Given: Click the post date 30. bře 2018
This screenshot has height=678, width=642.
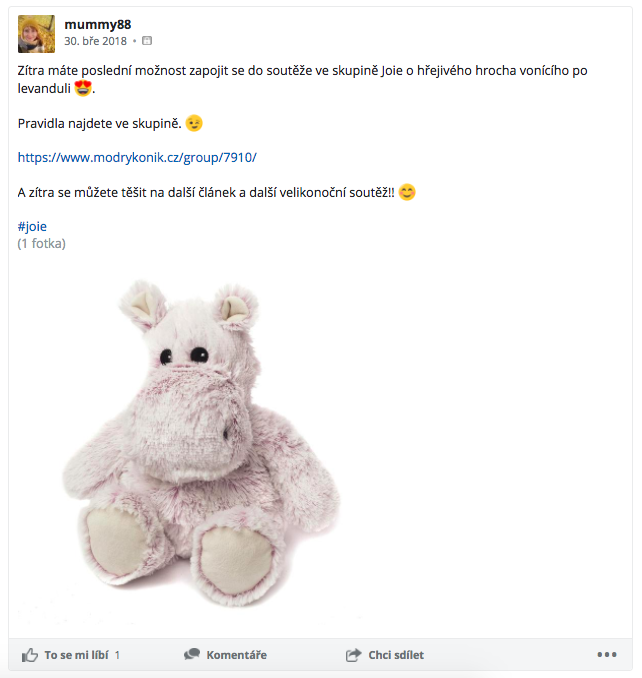Looking at the screenshot, I should coord(96,41).
